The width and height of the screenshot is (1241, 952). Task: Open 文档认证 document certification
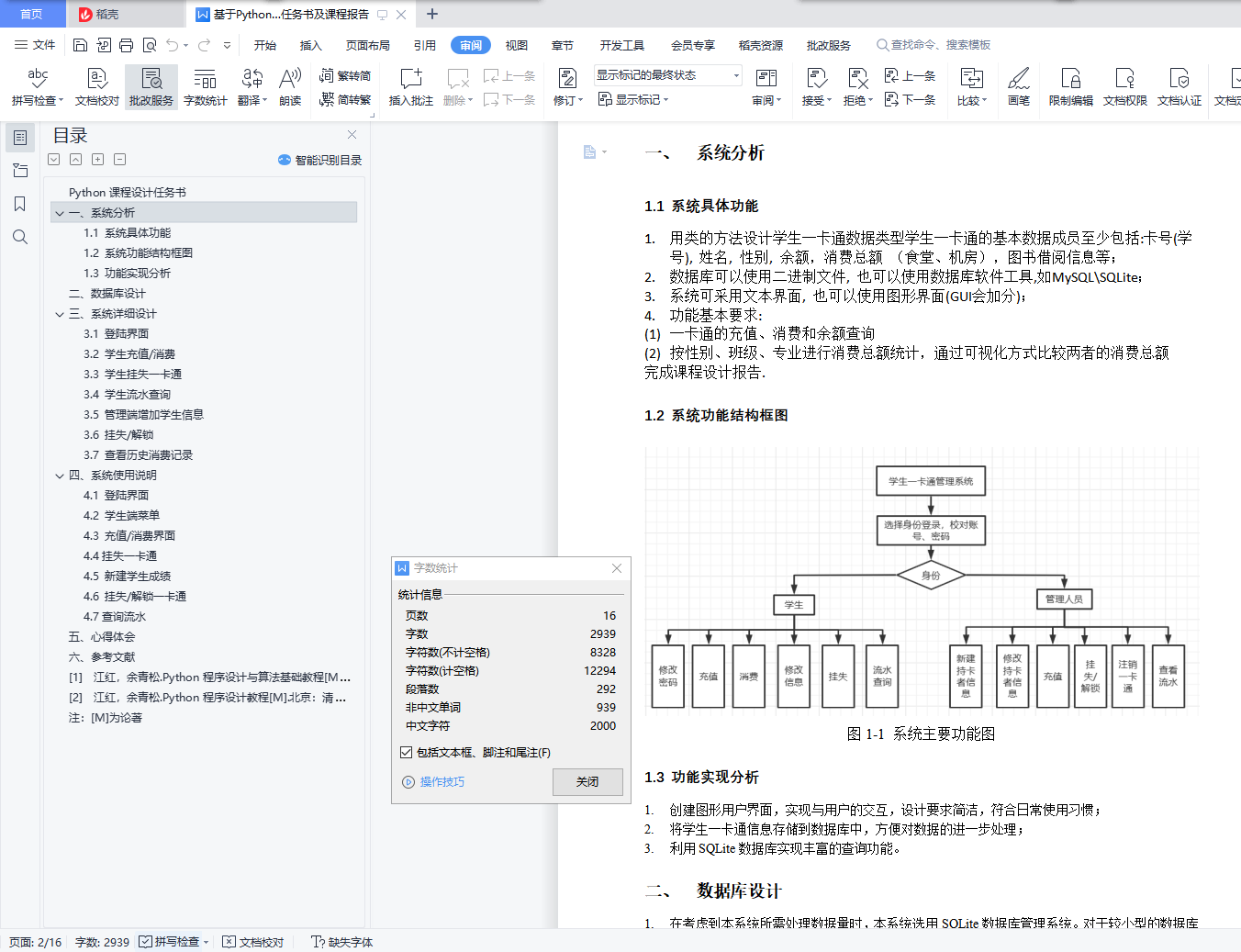click(x=1180, y=87)
